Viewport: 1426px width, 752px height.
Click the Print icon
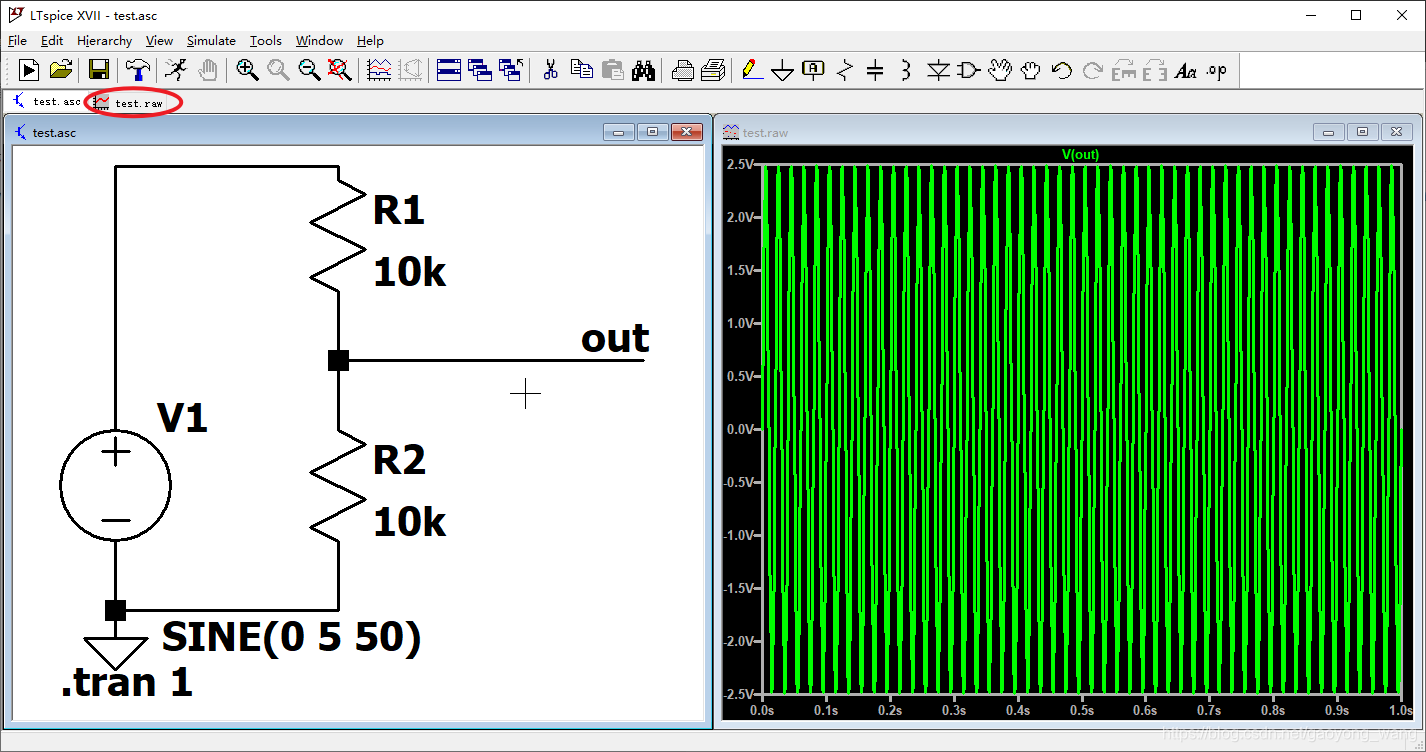(713, 70)
